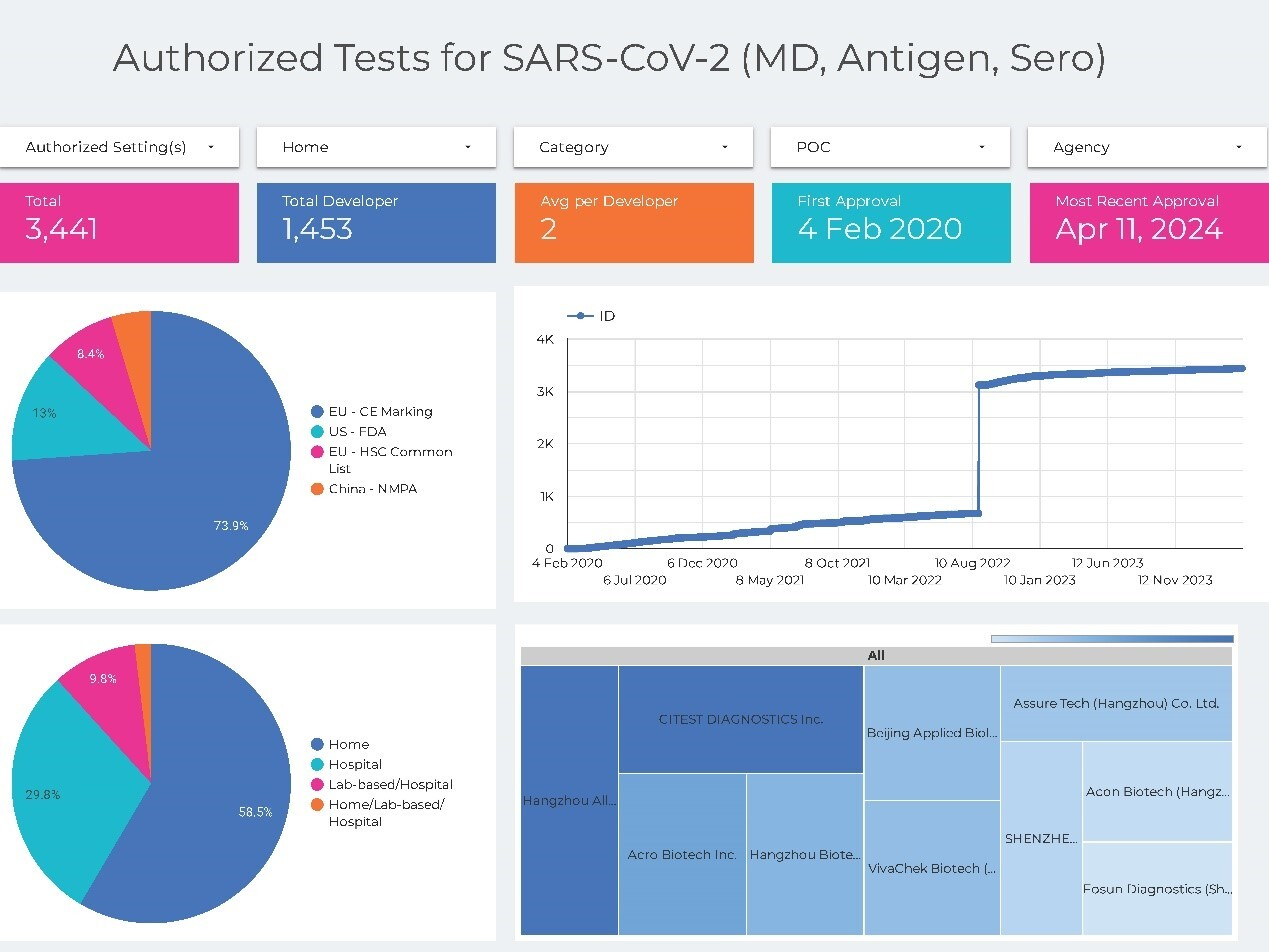This screenshot has width=1269, height=952.
Task: Open the Authorized Setting(s) dropdown
Action: click(119, 147)
